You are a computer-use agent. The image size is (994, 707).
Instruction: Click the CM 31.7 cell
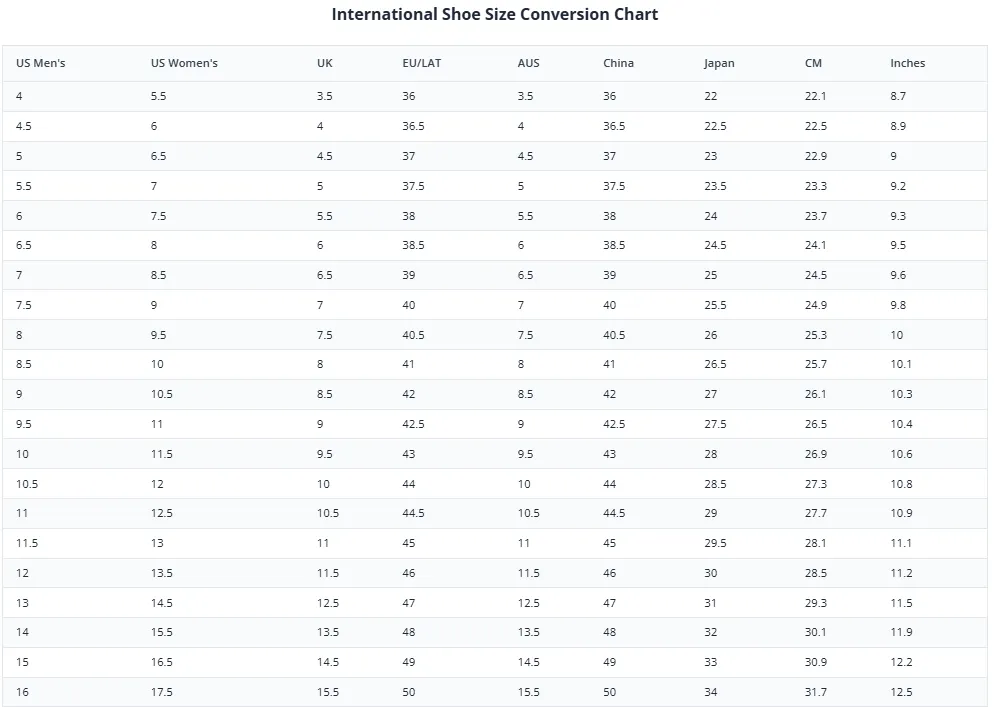click(x=815, y=692)
